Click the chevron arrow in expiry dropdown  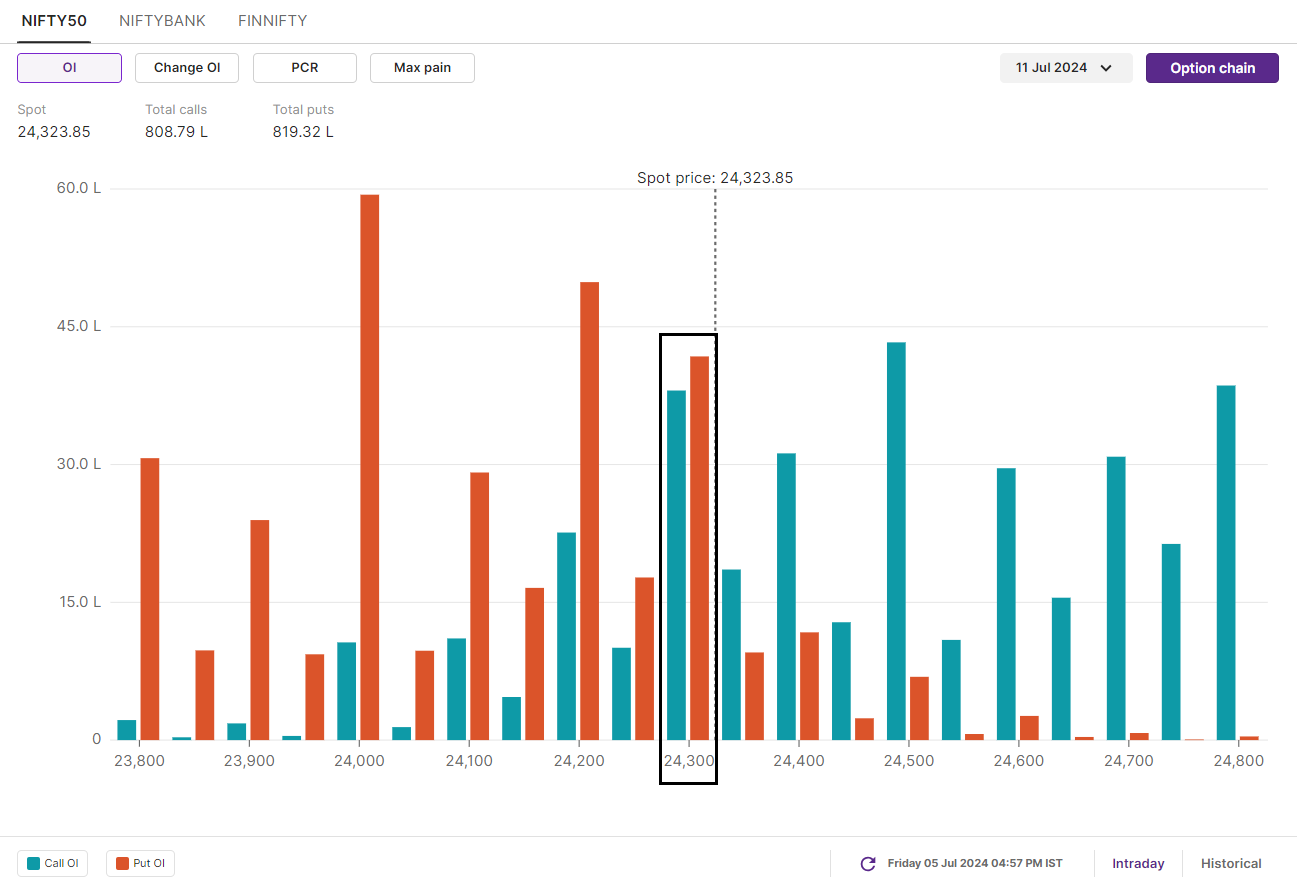[x=1106, y=68]
